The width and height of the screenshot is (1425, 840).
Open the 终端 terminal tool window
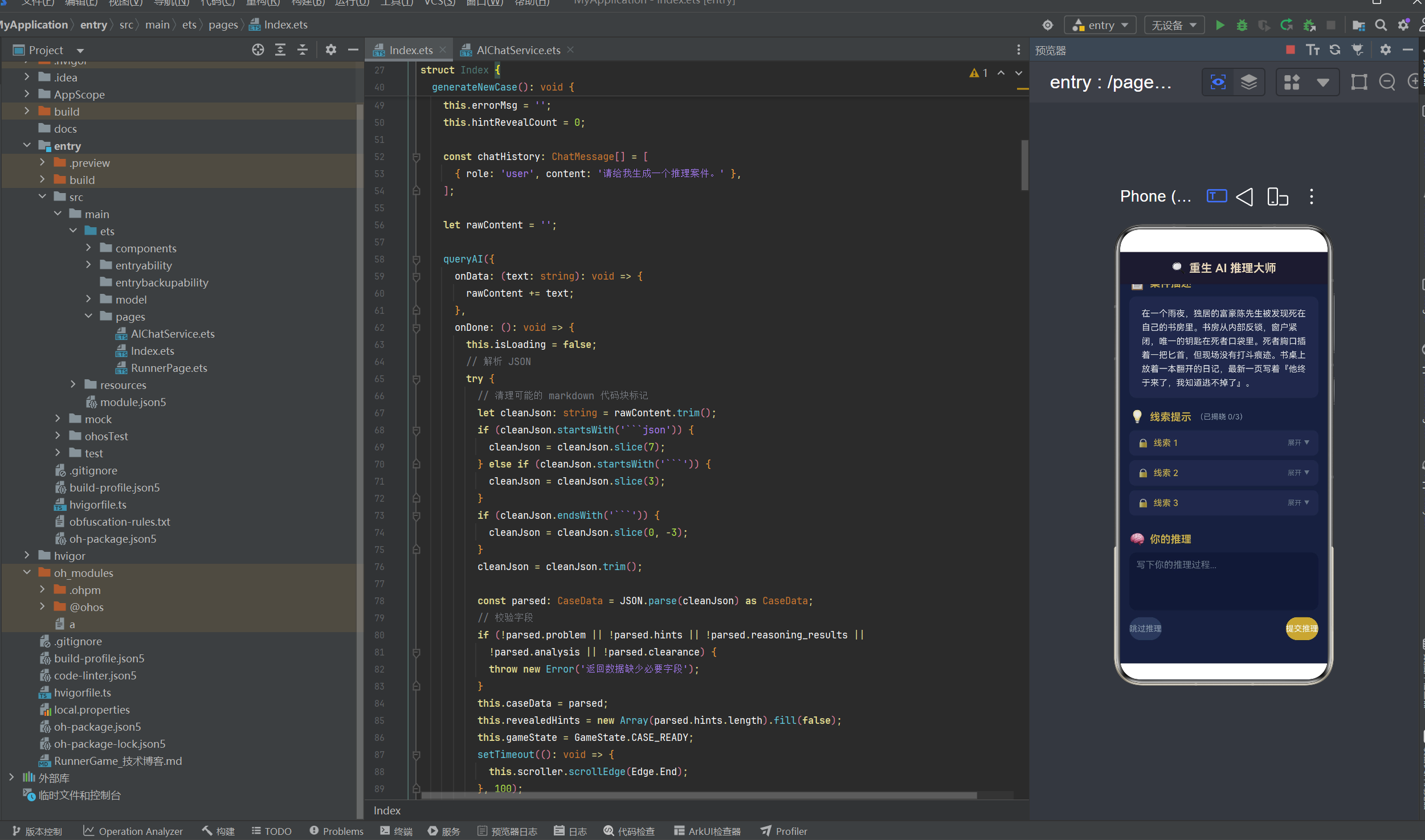click(397, 831)
